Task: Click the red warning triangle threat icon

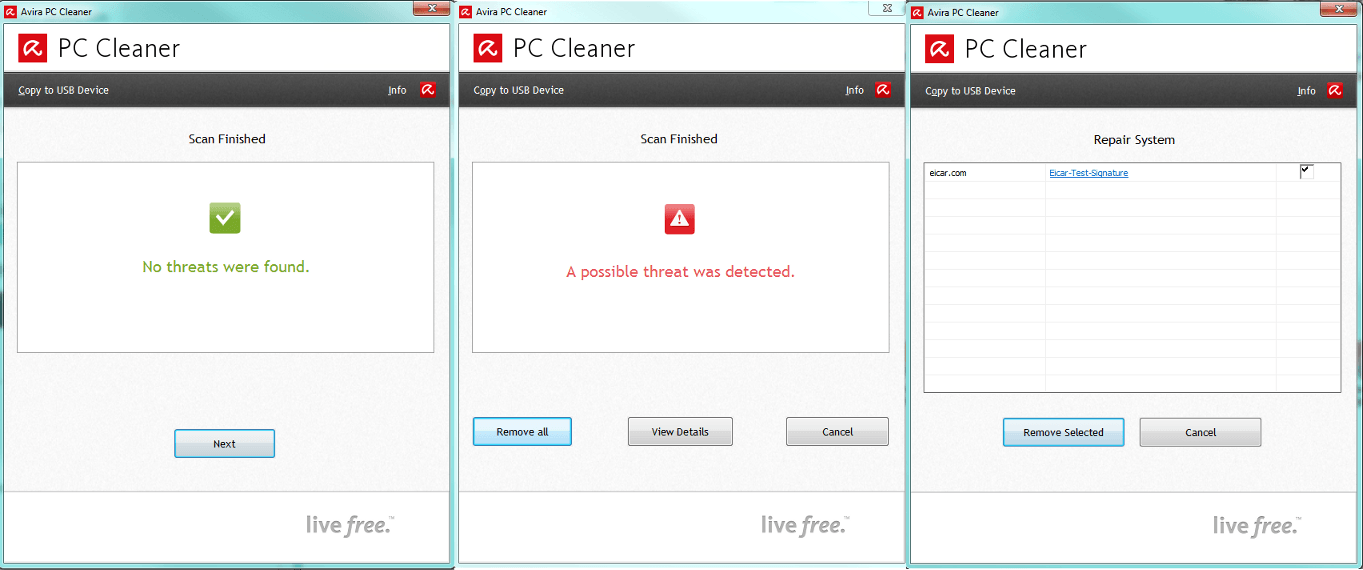Action: point(680,219)
